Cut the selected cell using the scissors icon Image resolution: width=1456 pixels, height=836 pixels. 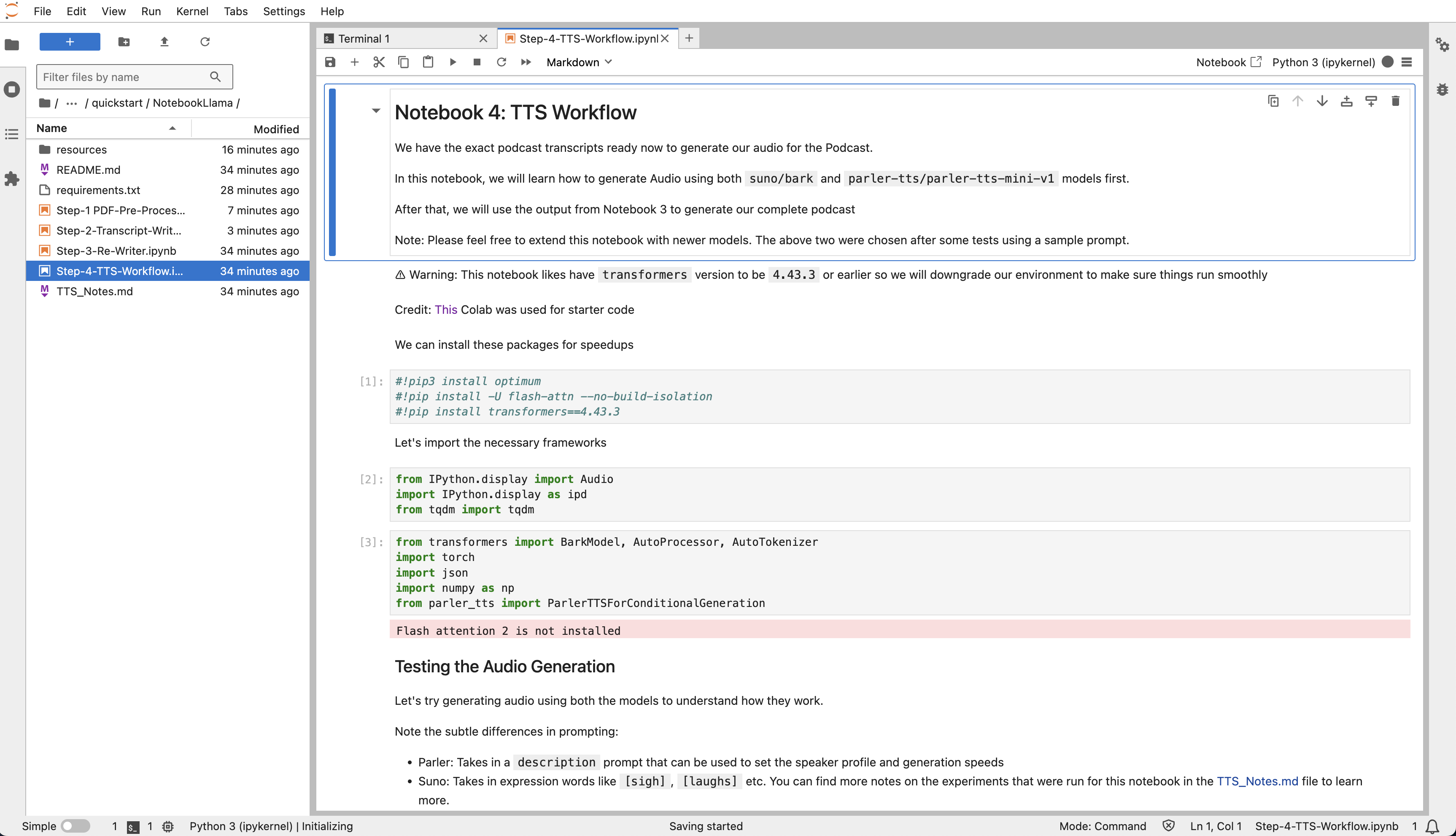tap(378, 62)
